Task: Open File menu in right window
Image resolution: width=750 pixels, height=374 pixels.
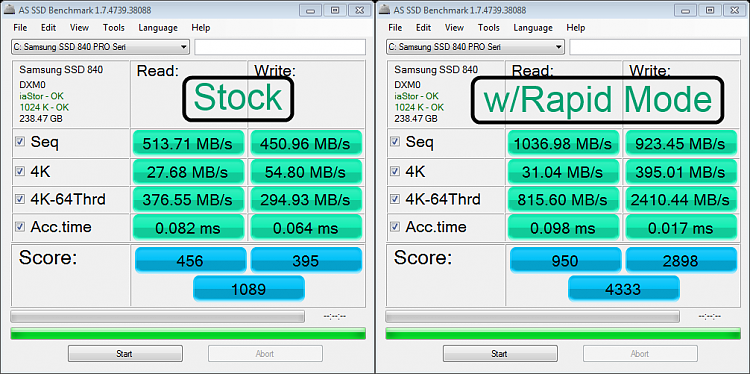Action: tap(395, 28)
